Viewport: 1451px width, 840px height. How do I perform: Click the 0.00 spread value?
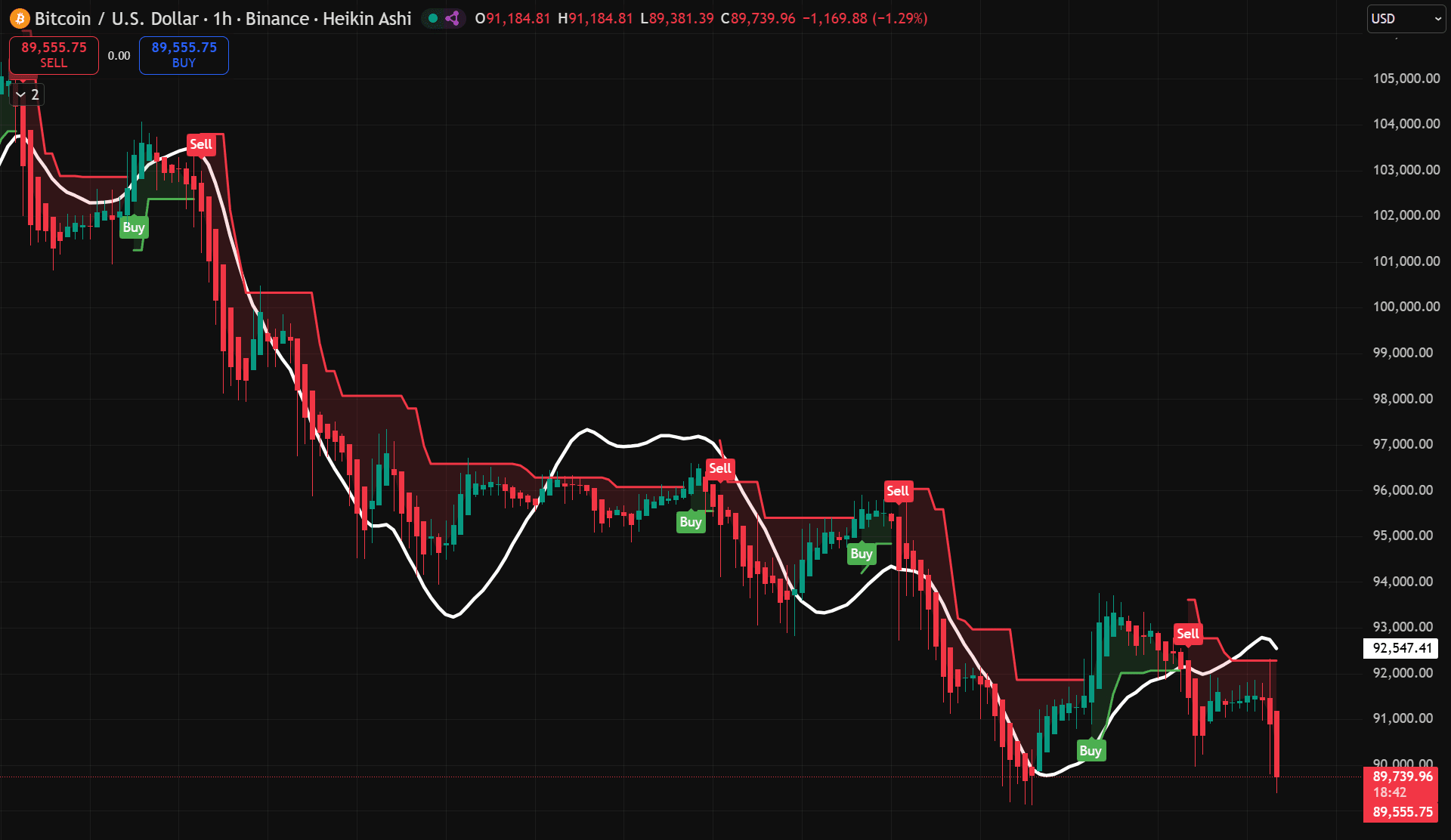coord(119,56)
